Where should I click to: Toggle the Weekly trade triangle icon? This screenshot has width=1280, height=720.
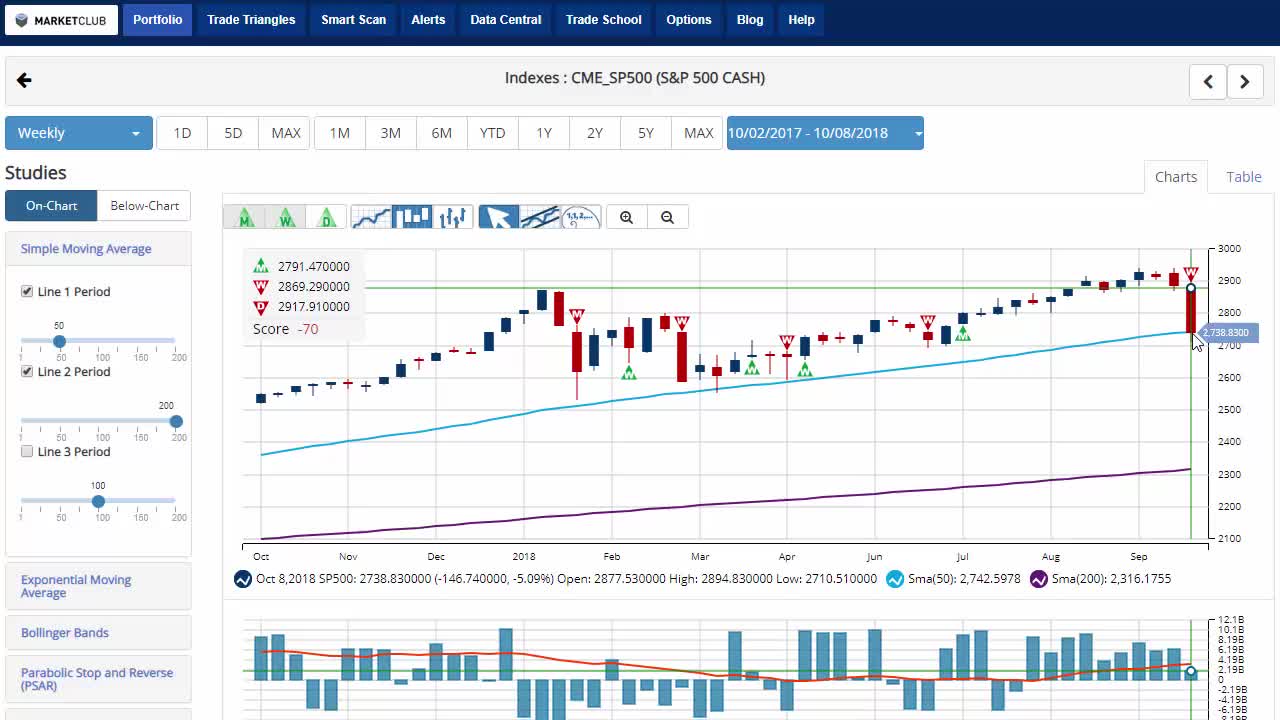point(285,217)
